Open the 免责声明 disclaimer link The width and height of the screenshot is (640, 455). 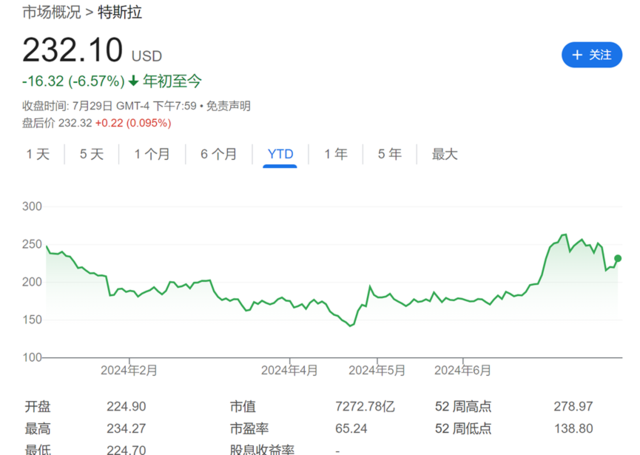[x=228, y=106]
